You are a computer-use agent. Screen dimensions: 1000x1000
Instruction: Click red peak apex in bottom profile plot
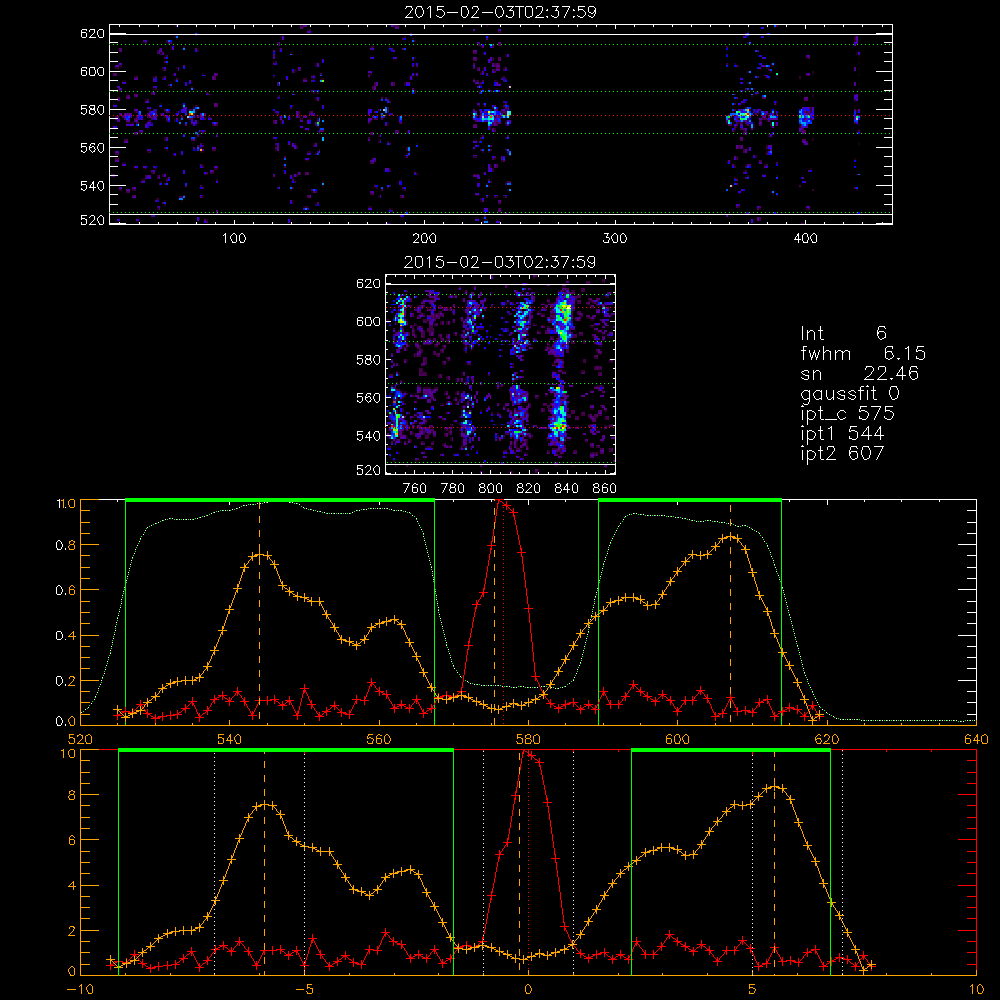(x=526, y=753)
